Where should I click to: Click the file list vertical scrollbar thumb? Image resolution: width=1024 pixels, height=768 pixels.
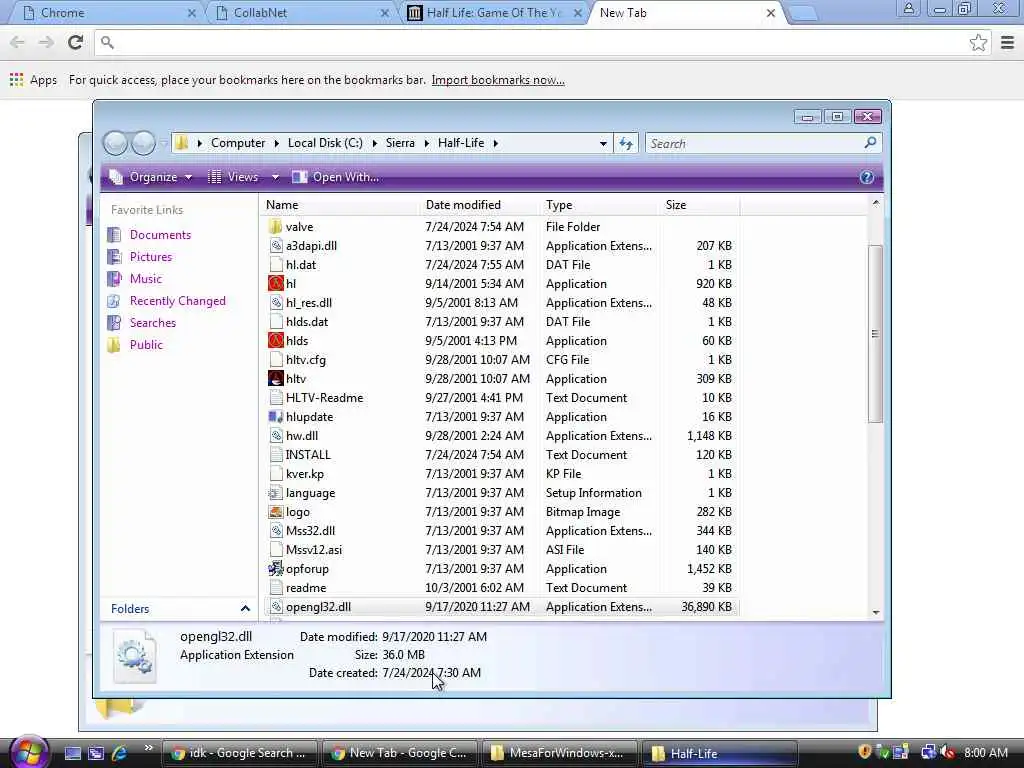[x=875, y=334]
